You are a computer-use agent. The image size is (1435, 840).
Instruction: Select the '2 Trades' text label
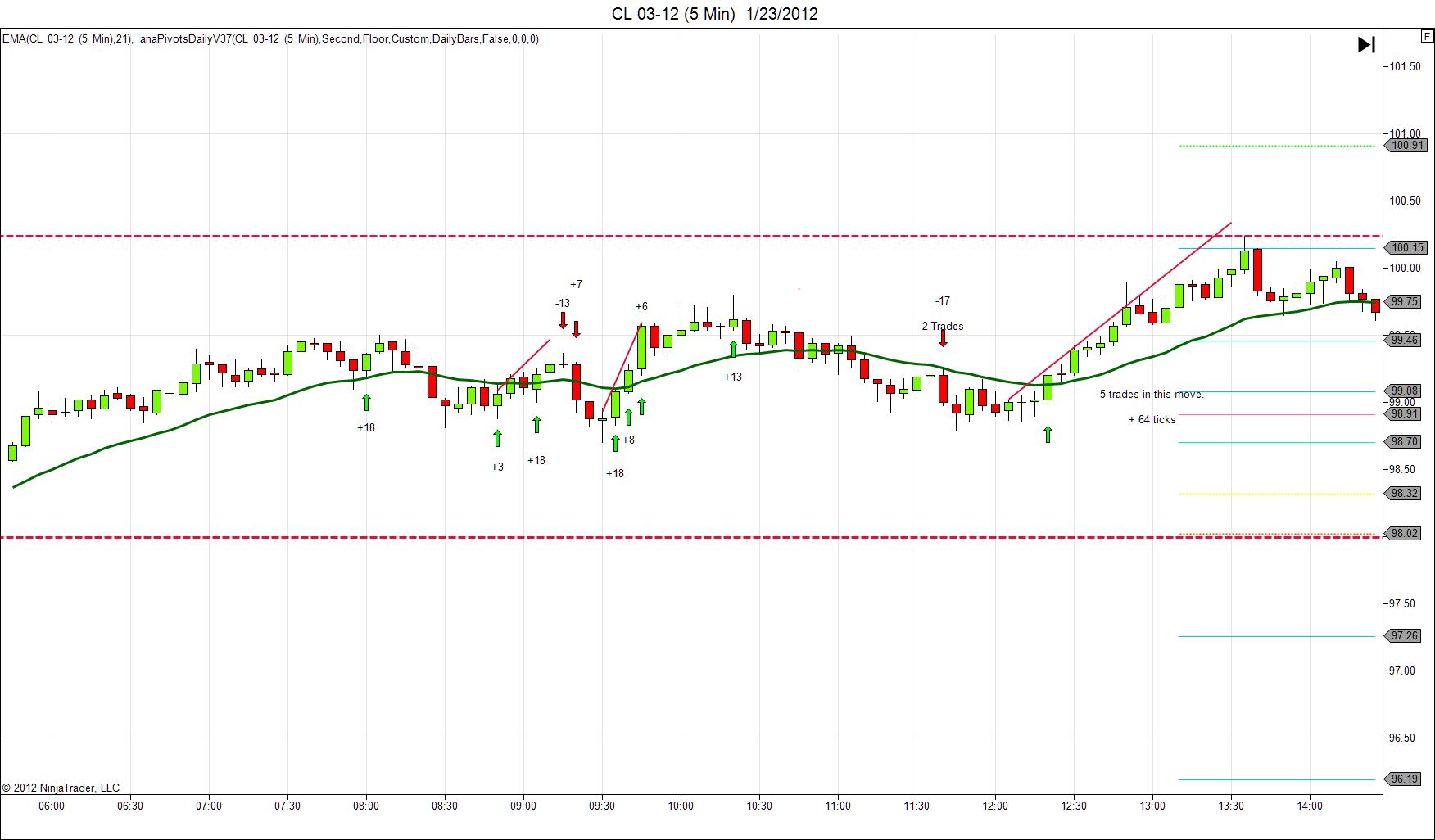tap(943, 326)
